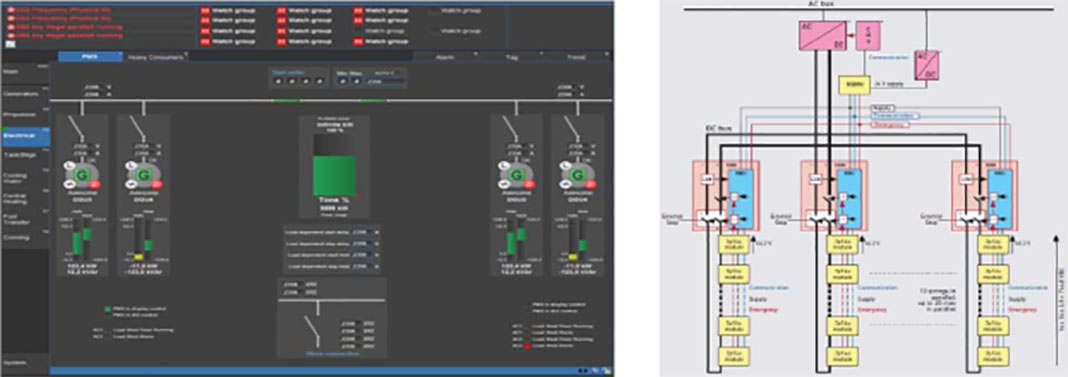
Task: Click the arrow icons in bottom status bar
Action: pos(583,371)
